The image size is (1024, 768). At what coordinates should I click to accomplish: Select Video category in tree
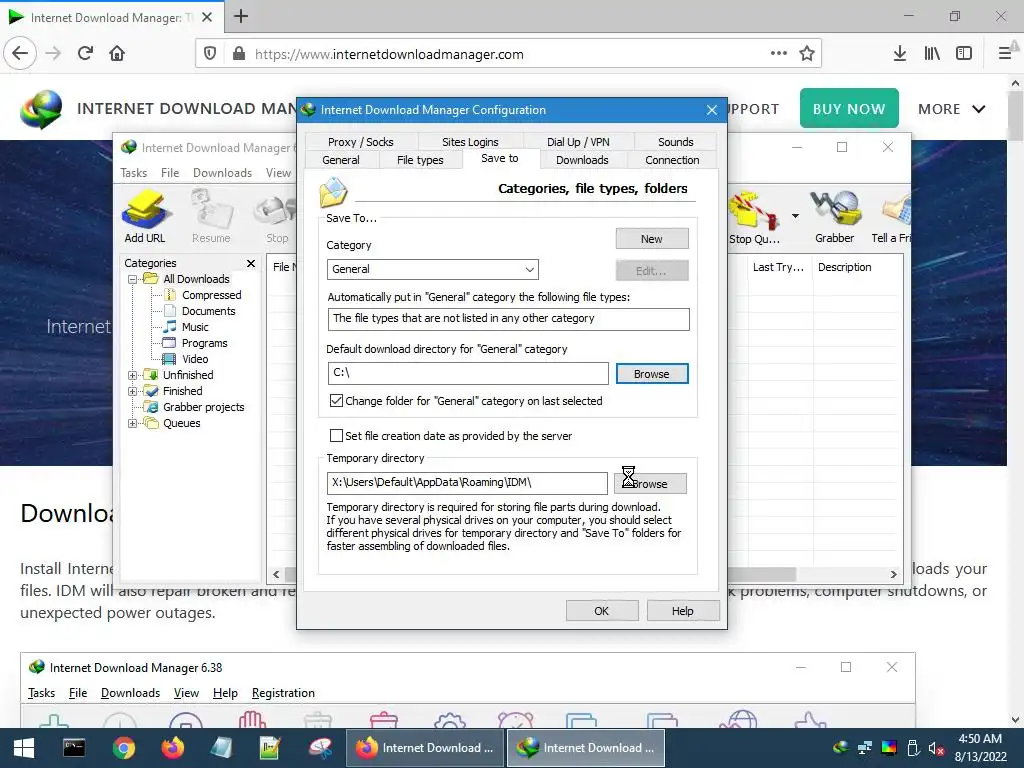(x=195, y=359)
